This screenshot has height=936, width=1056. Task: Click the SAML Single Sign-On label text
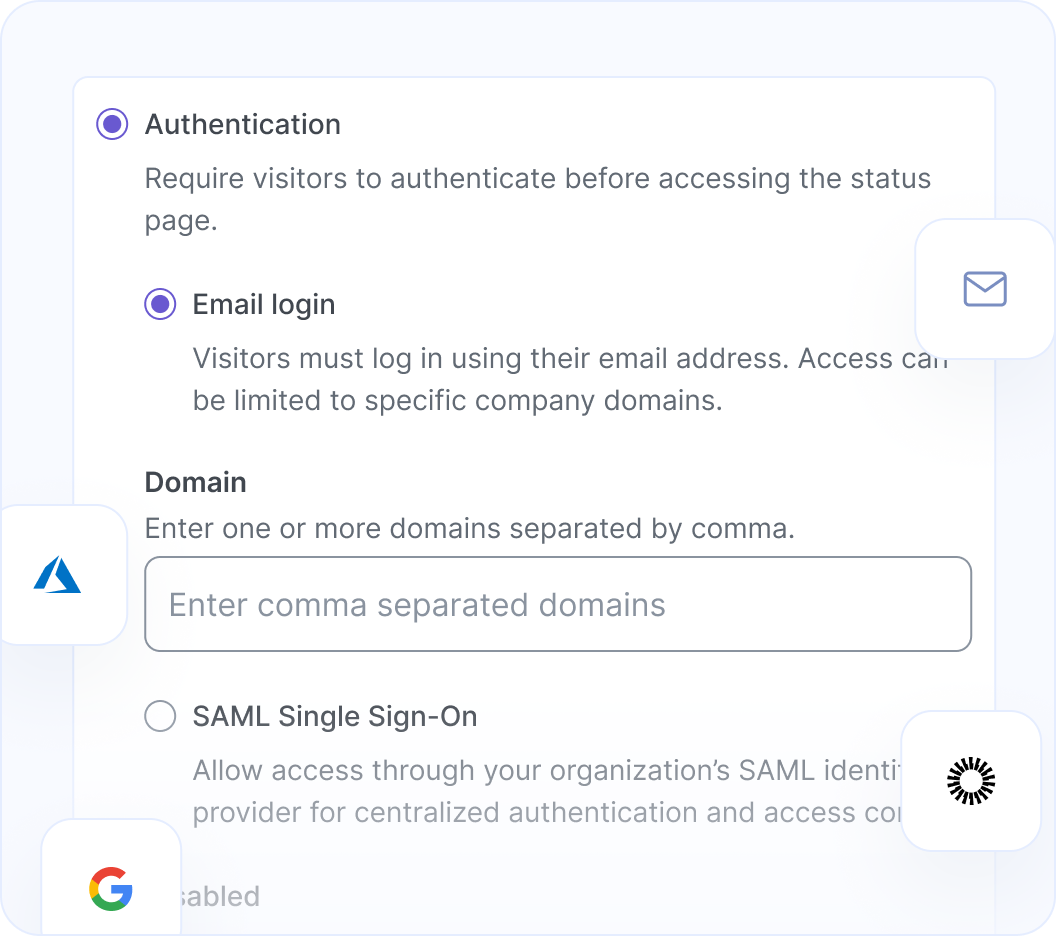coord(335,716)
